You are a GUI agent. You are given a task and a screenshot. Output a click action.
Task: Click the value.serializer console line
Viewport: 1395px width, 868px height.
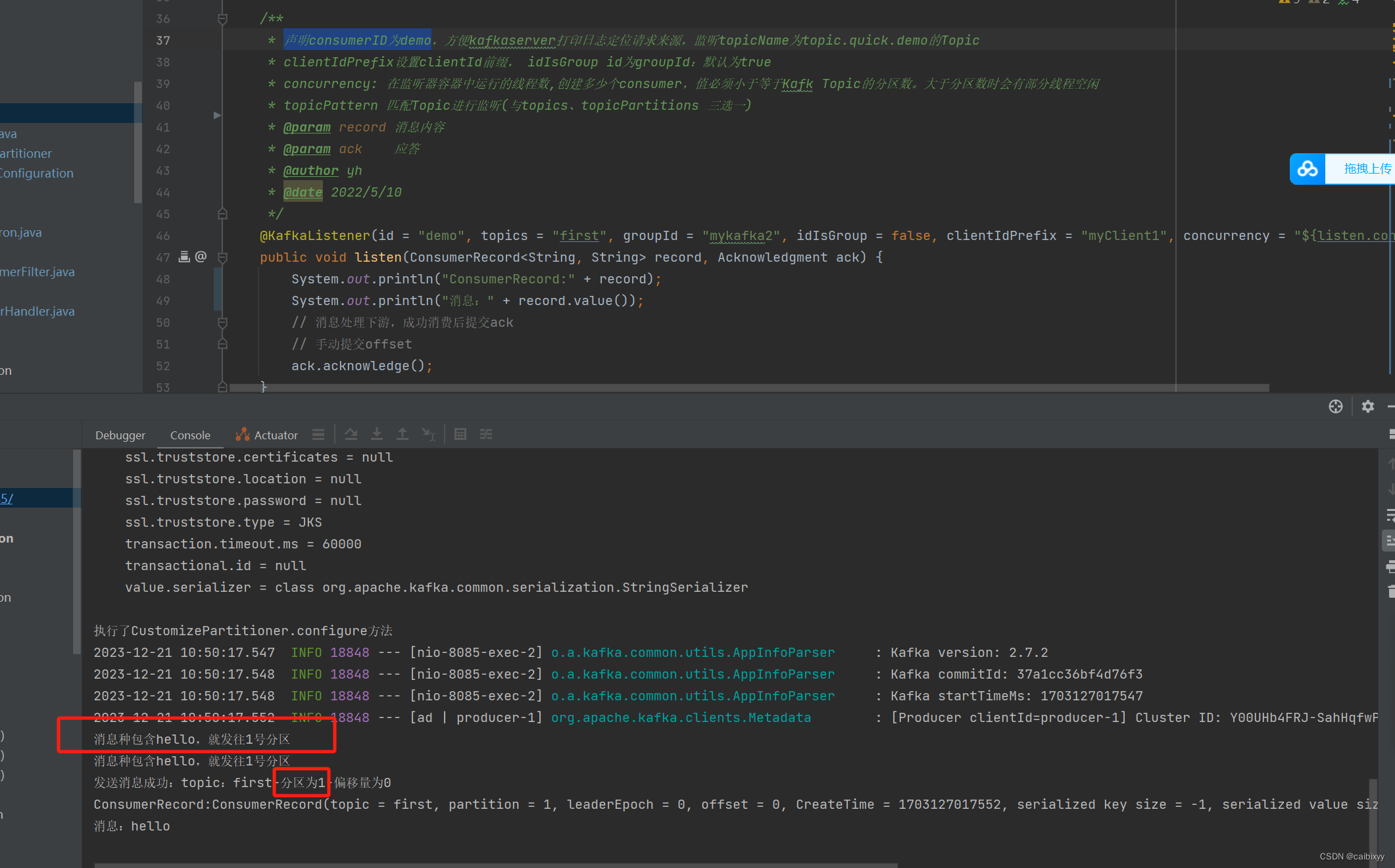coord(437,587)
